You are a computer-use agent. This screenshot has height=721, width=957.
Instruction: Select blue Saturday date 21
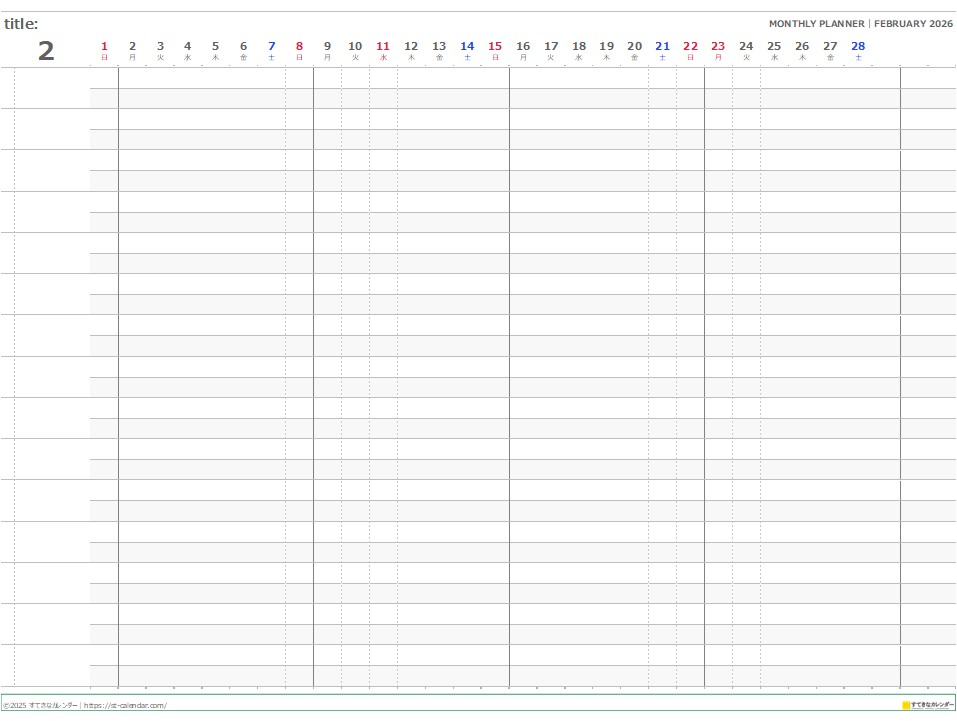pyautogui.click(x=662, y=46)
